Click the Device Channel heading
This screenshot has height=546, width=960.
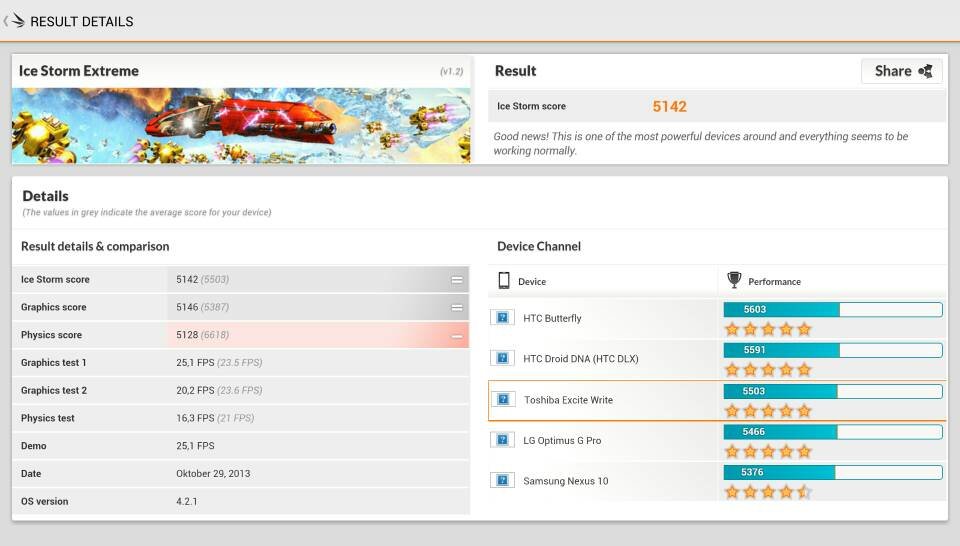(539, 246)
